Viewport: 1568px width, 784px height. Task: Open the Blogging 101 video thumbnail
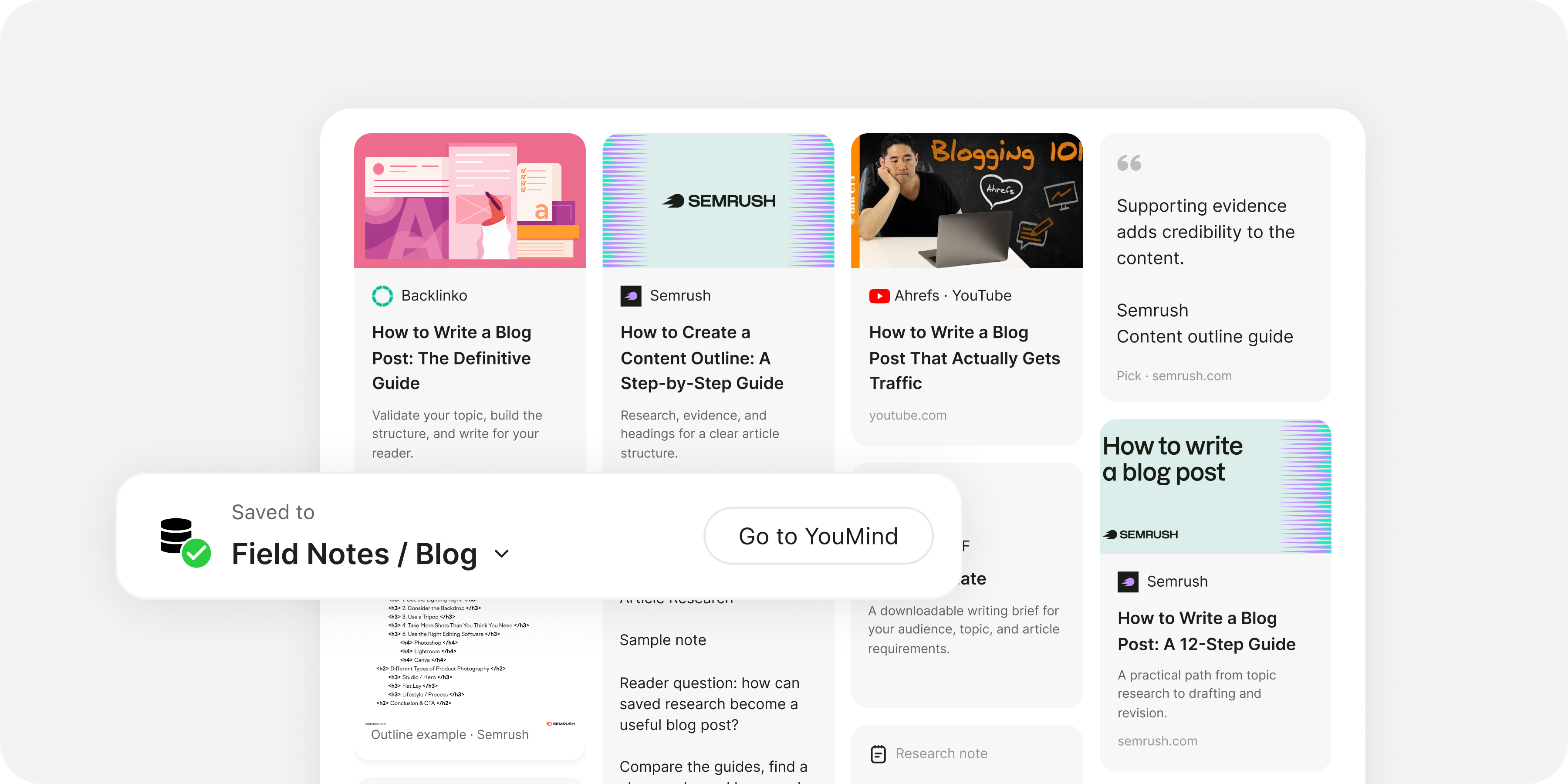[x=966, y=201]
